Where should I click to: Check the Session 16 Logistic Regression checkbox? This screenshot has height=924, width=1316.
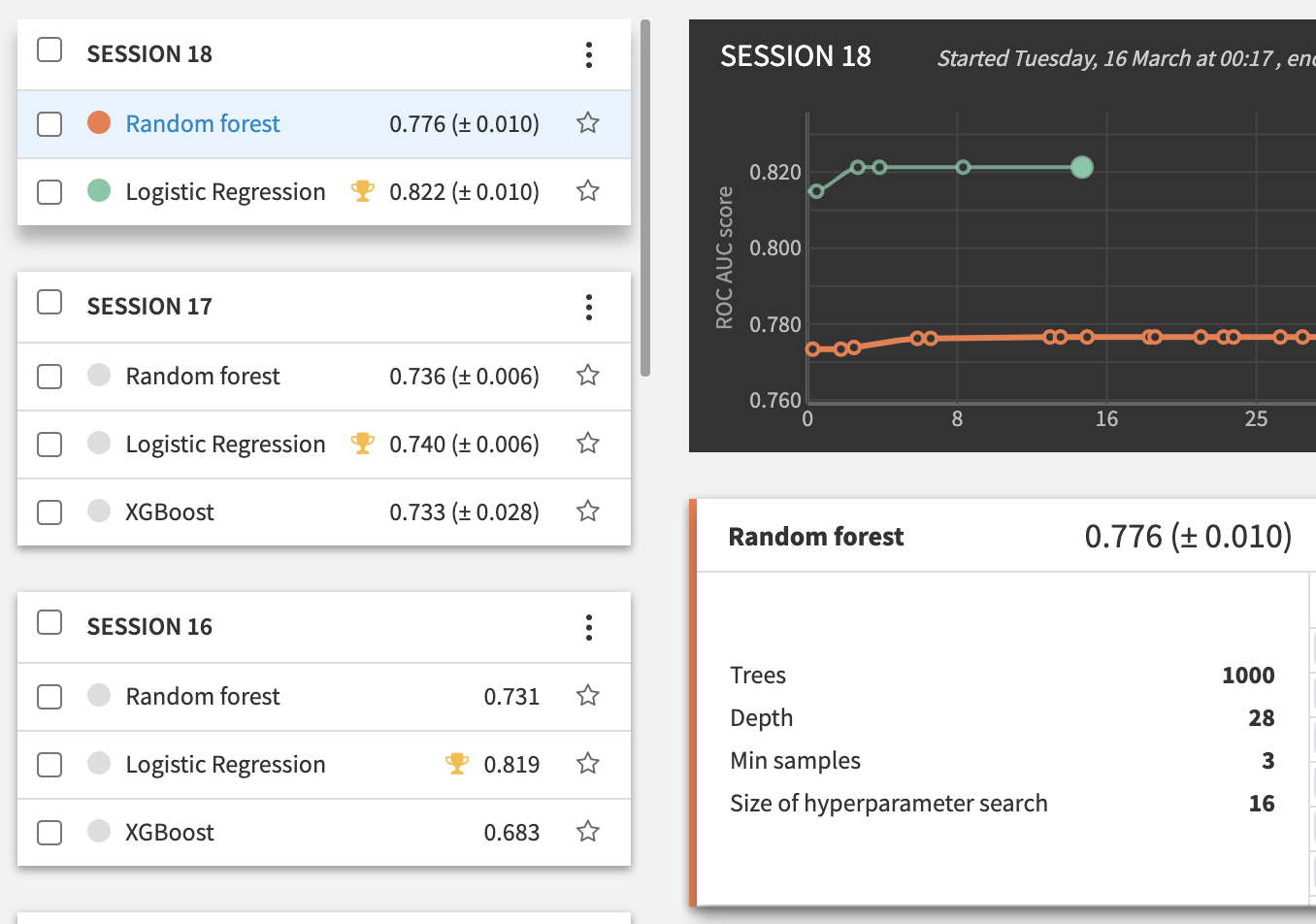coord(49,765)
